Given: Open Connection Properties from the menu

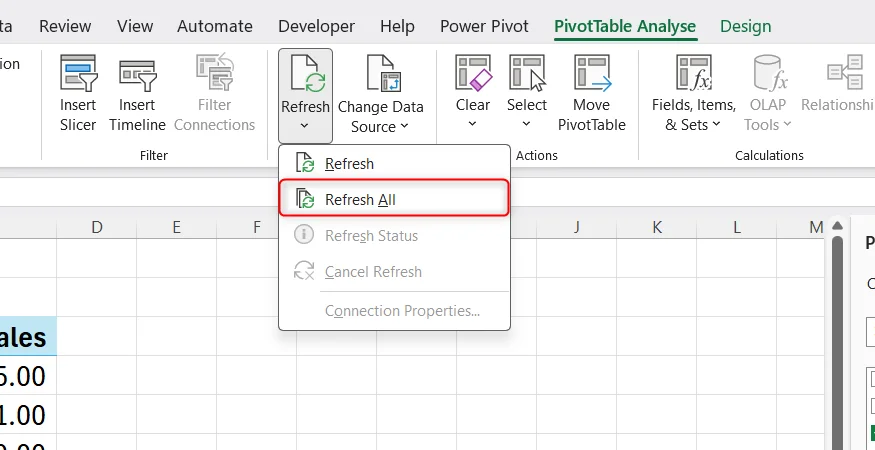Looking at the screenshot, I should pos(394,310).
